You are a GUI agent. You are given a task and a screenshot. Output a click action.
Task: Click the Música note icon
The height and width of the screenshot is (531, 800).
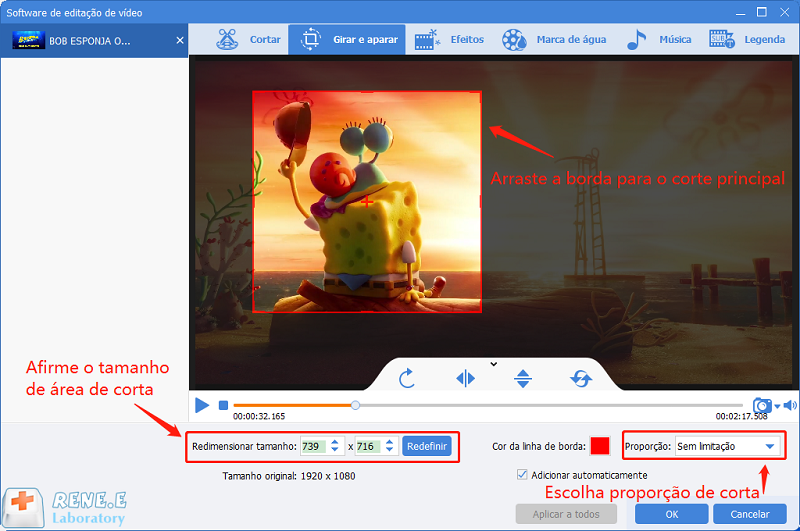[636, 40]
